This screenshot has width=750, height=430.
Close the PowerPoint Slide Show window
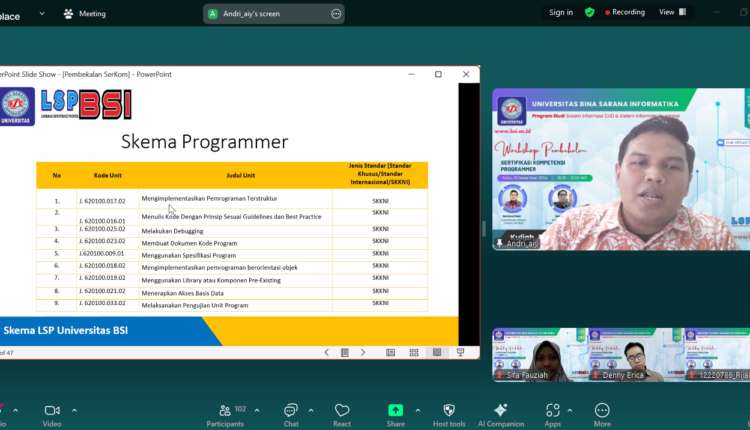coord(466,74)
